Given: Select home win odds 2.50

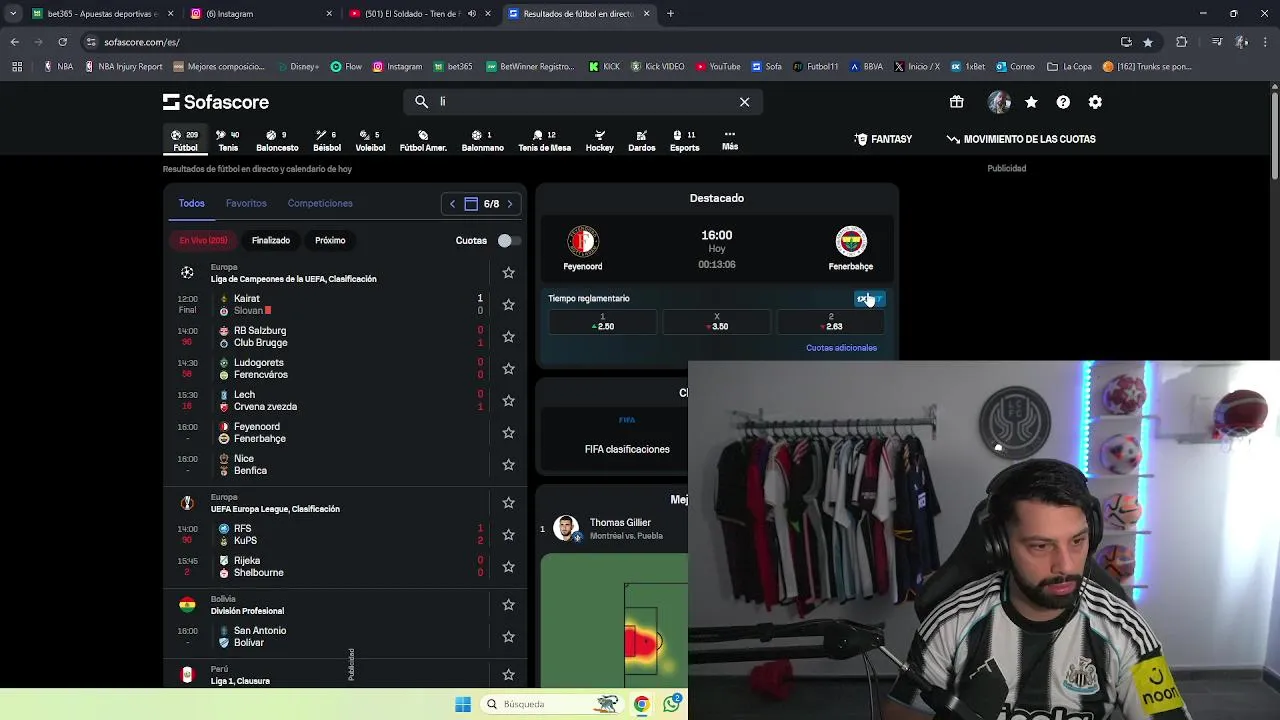Looking at the screenshot, I should tap(603, 322).
